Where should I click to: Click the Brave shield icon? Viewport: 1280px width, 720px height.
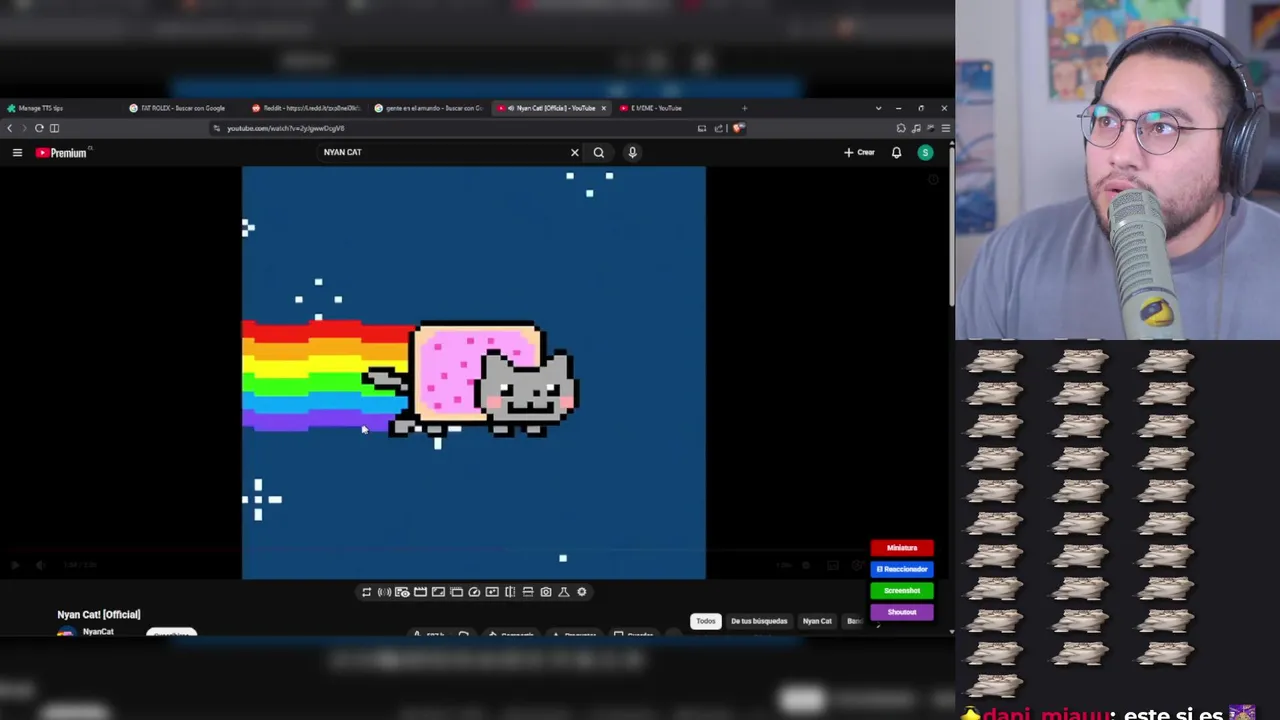point(739,128)
